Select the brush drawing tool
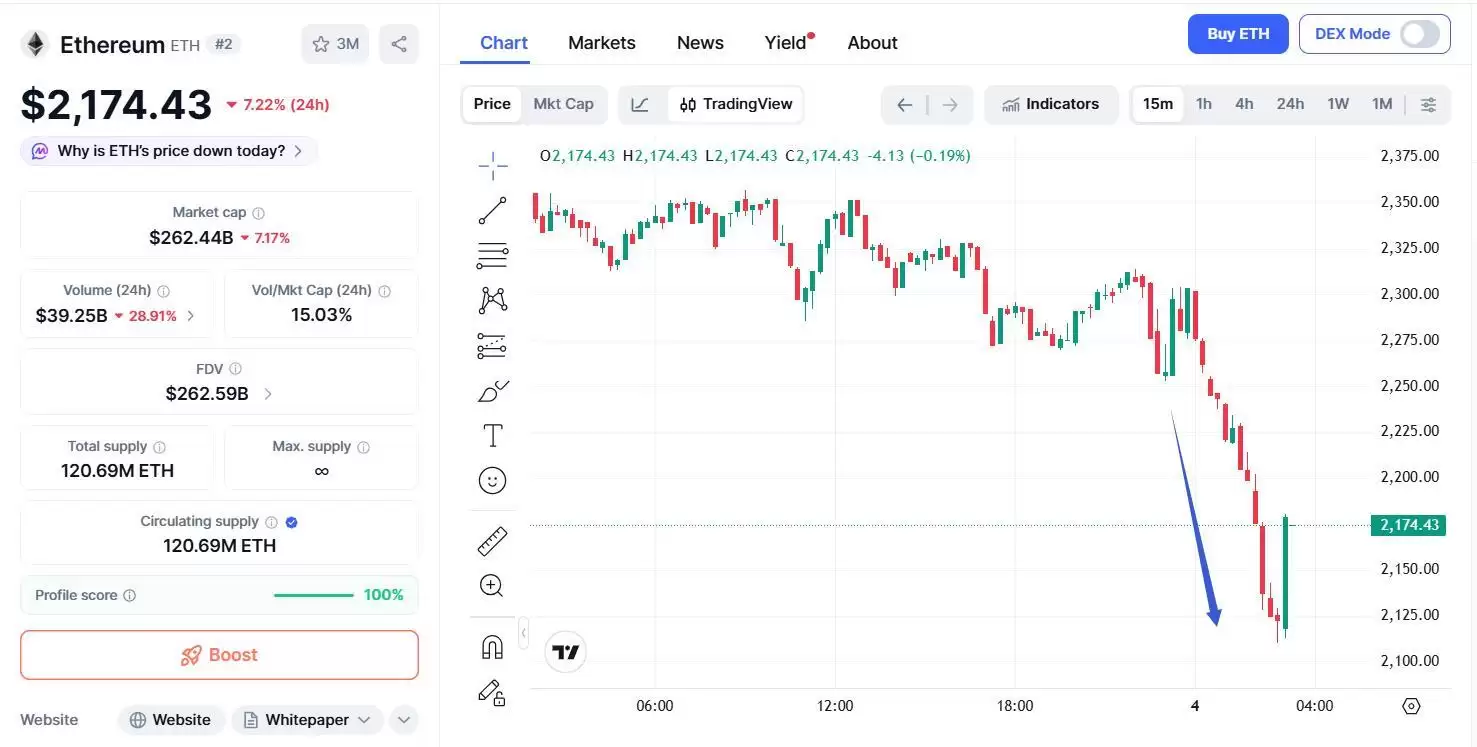The height and width of the screenshot is (747, 1477). tap(492, 391)
